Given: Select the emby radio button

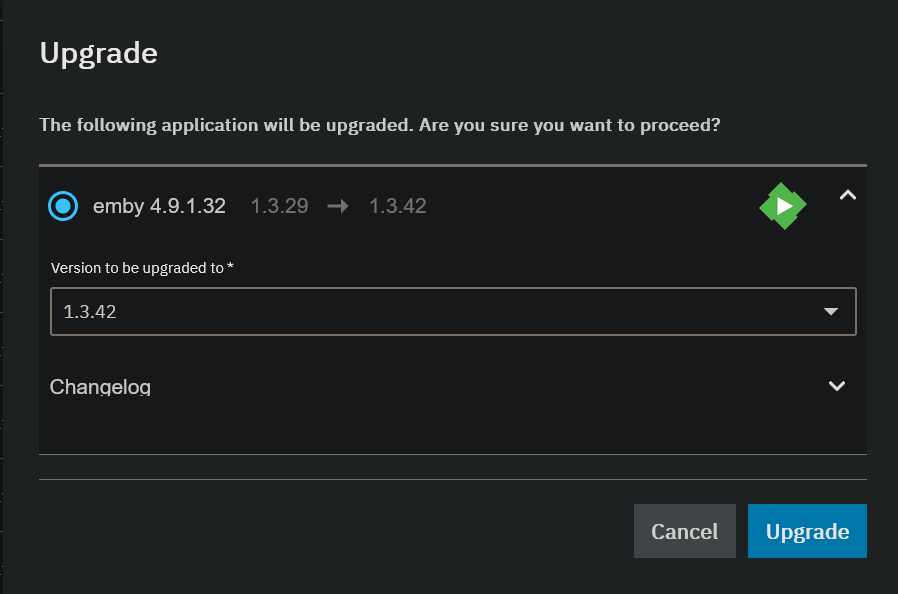Looking at the screenshot, I should pos(63,206).
